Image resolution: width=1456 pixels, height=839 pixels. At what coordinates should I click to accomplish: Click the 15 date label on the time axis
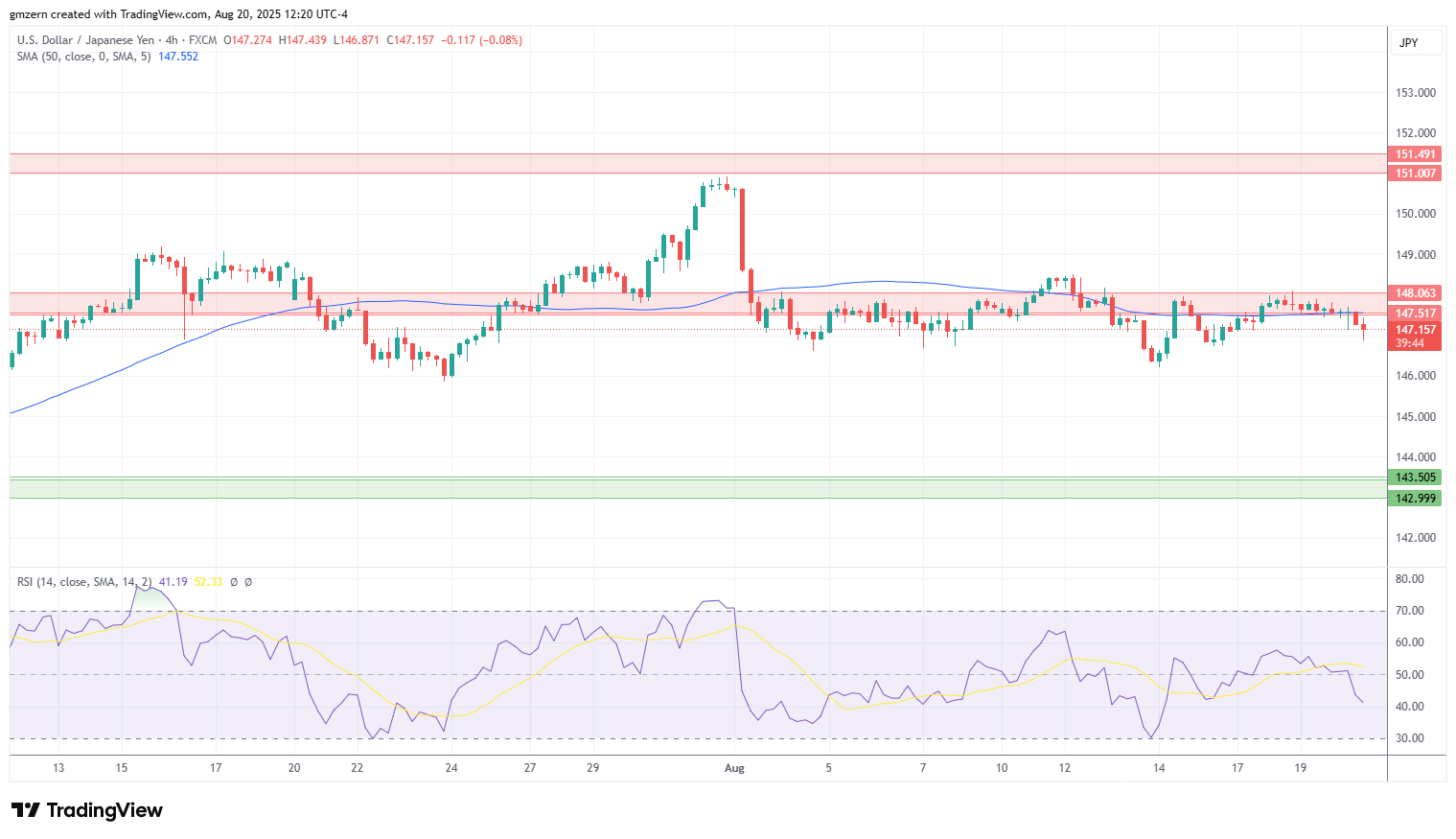pyautogui.click(x=122, y=768)
